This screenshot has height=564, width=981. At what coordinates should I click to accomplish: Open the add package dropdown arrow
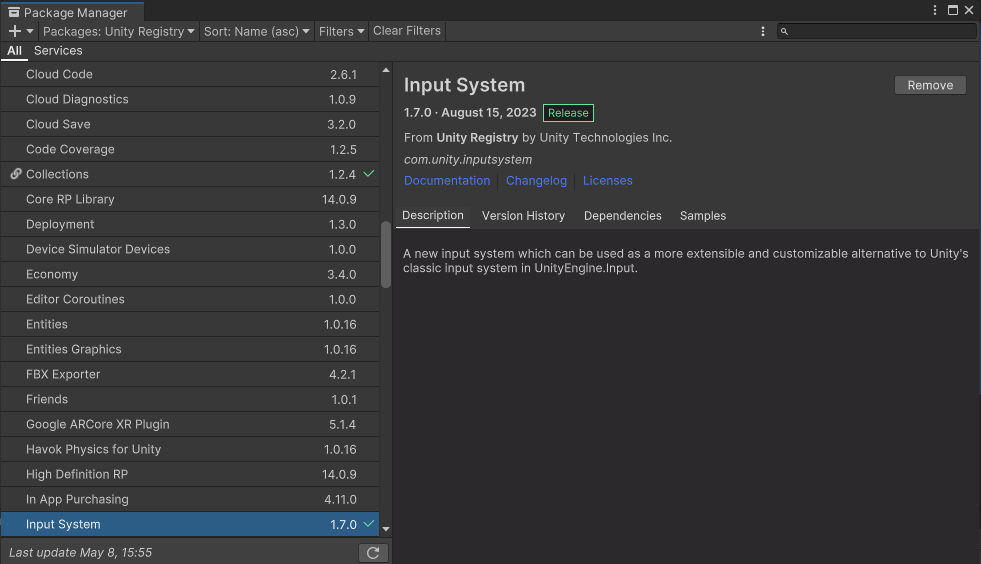pos(29,31)
